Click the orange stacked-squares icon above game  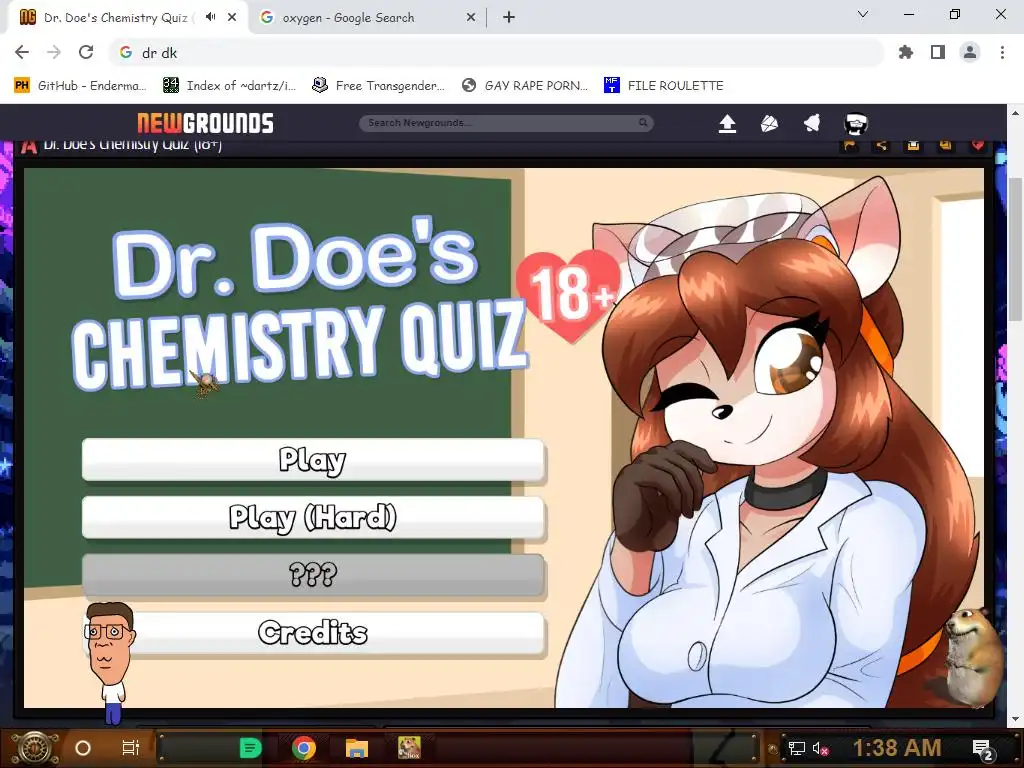click(x=945, y=145)
